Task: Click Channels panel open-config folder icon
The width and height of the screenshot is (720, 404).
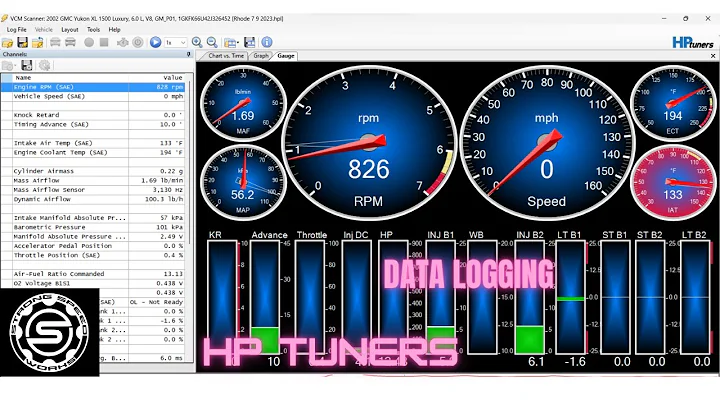Action: point(8,66)
